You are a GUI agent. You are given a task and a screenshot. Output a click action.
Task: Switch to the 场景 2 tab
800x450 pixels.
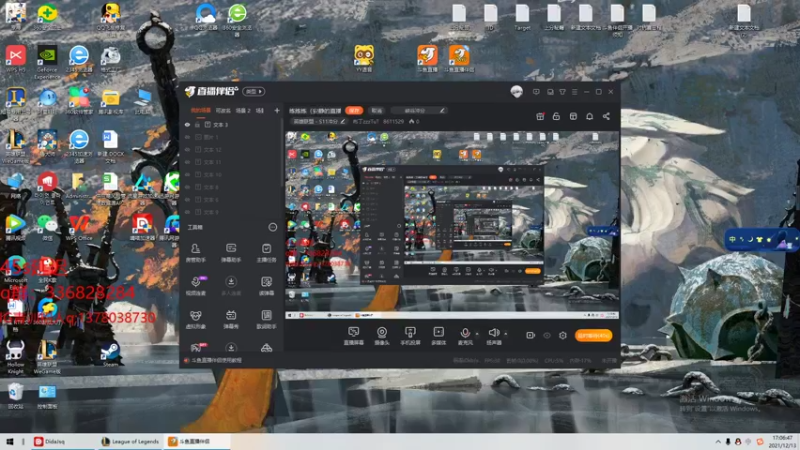click(x=243, y=110)
